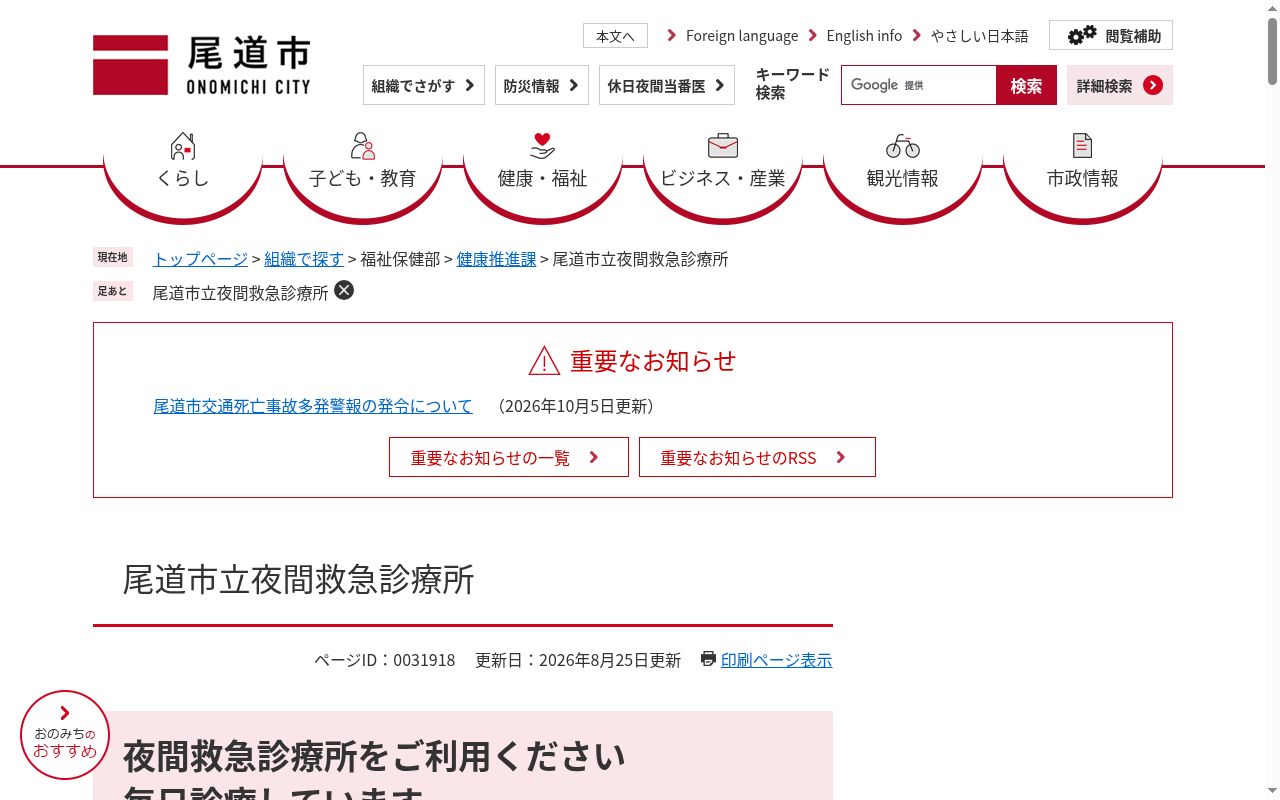Viewport: 1280px width, 800px height.
Task: Open the 休日夜間当番医 arrow button
Action: click(667, 85)
